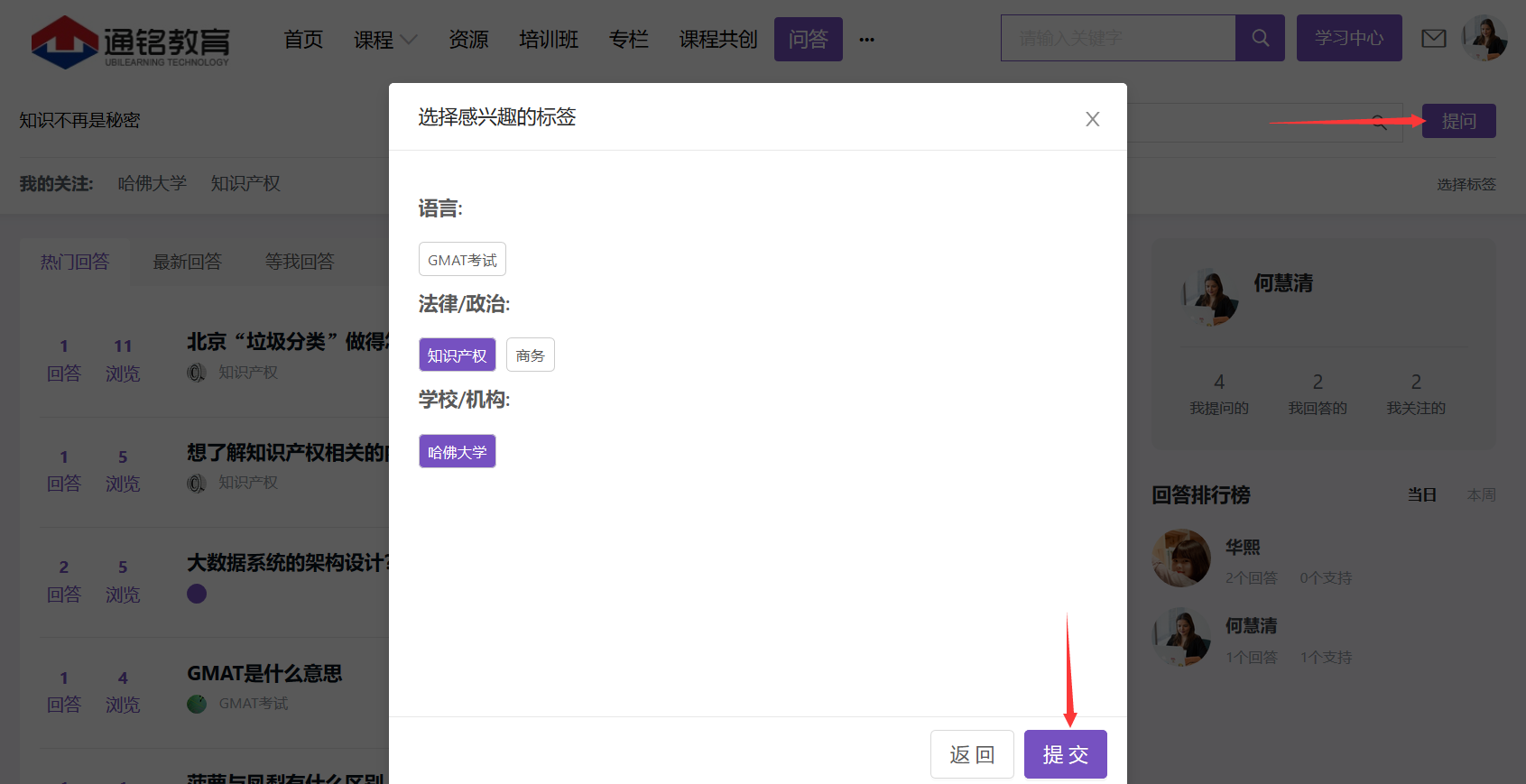1526x784 pixels.
Task: Switch to 最新回答 tab
Action: [187, 263]
